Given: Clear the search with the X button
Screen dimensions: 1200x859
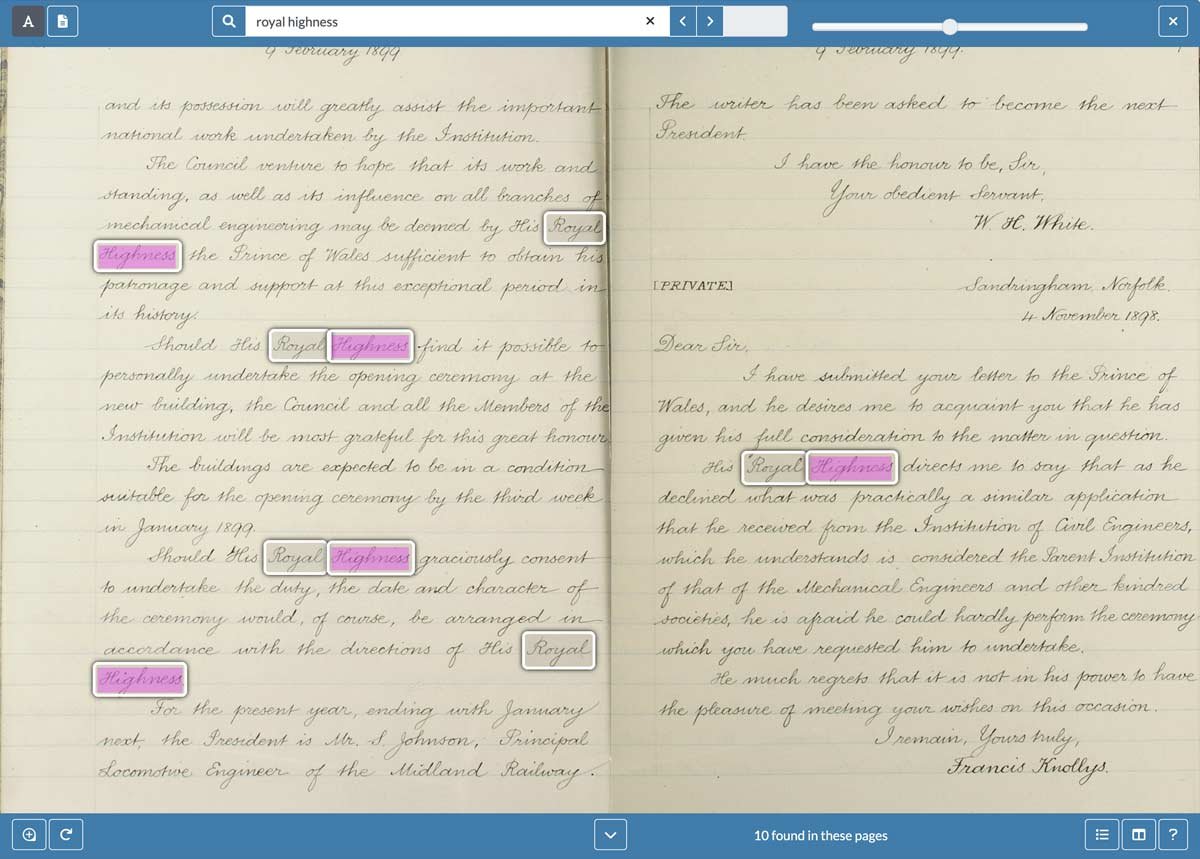Looking at the screenshot, I should point(650,20).
